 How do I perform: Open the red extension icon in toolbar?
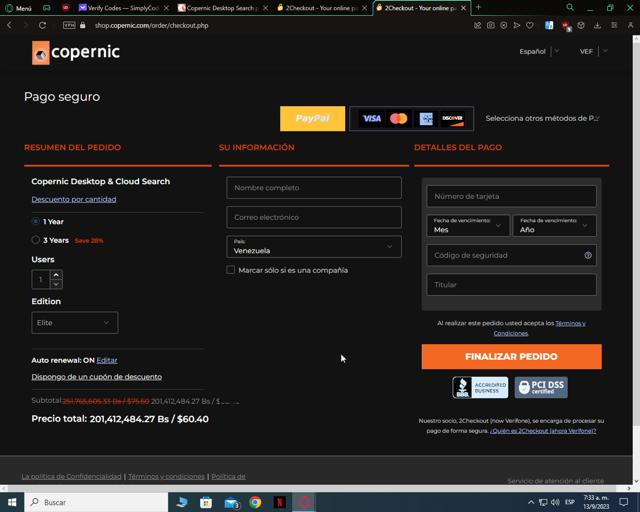pos(566,26)
